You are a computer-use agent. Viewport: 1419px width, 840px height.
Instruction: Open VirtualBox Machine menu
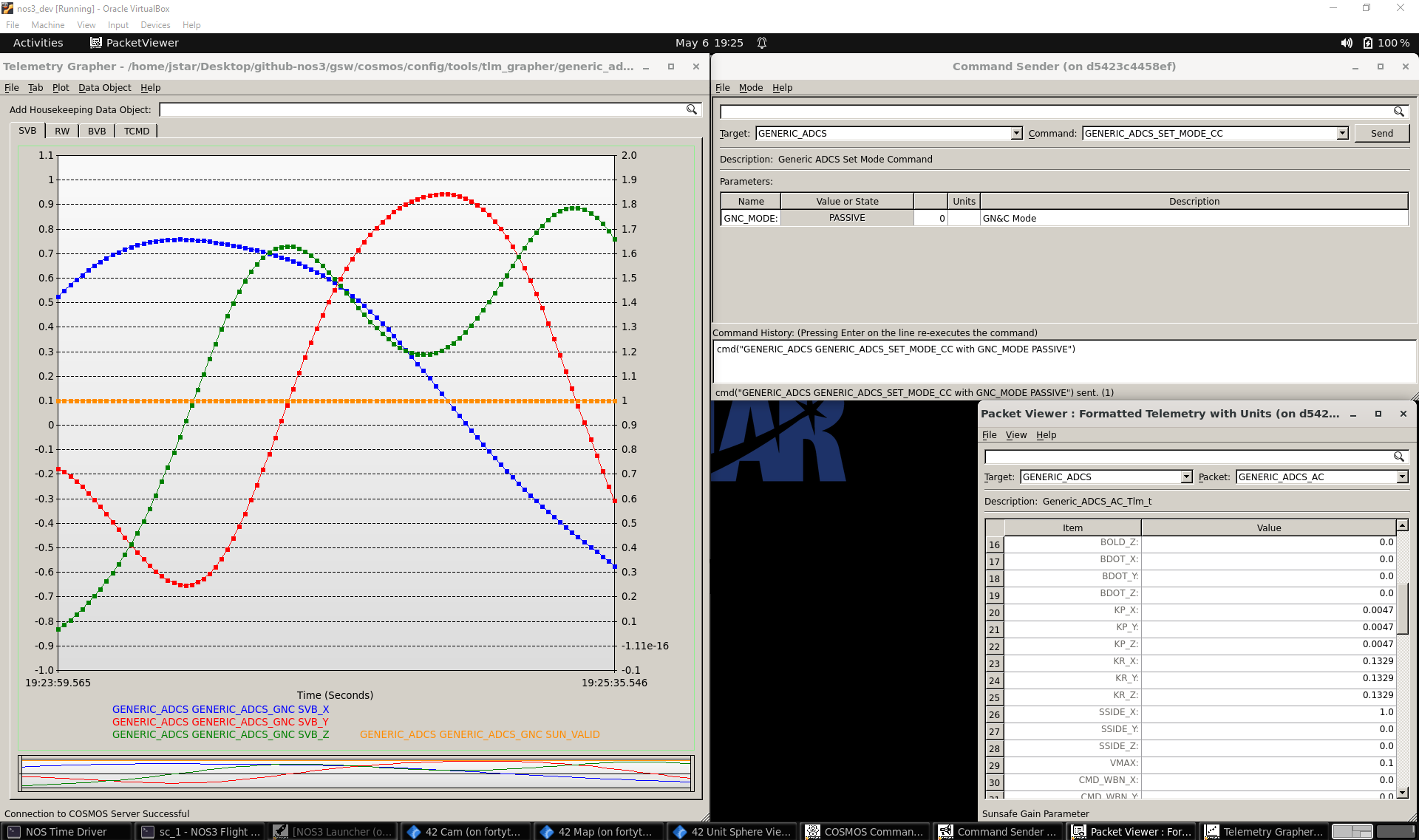point(47,25)
